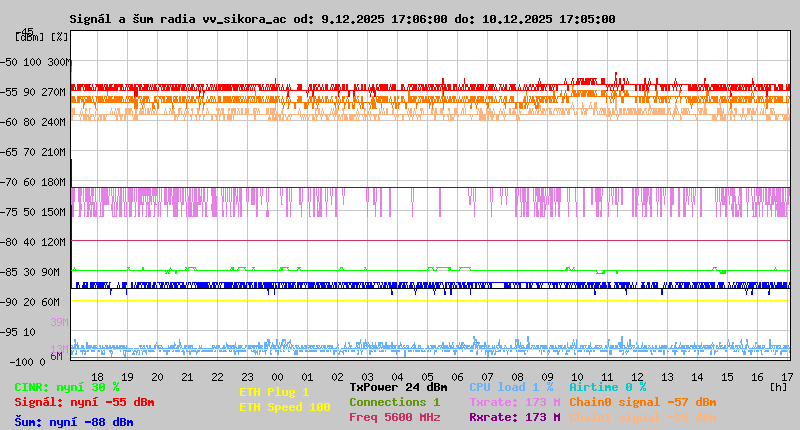Click the '[h]' time axis unit label
Viewport: 800px width, 430px height.
(x=778, y=387)
